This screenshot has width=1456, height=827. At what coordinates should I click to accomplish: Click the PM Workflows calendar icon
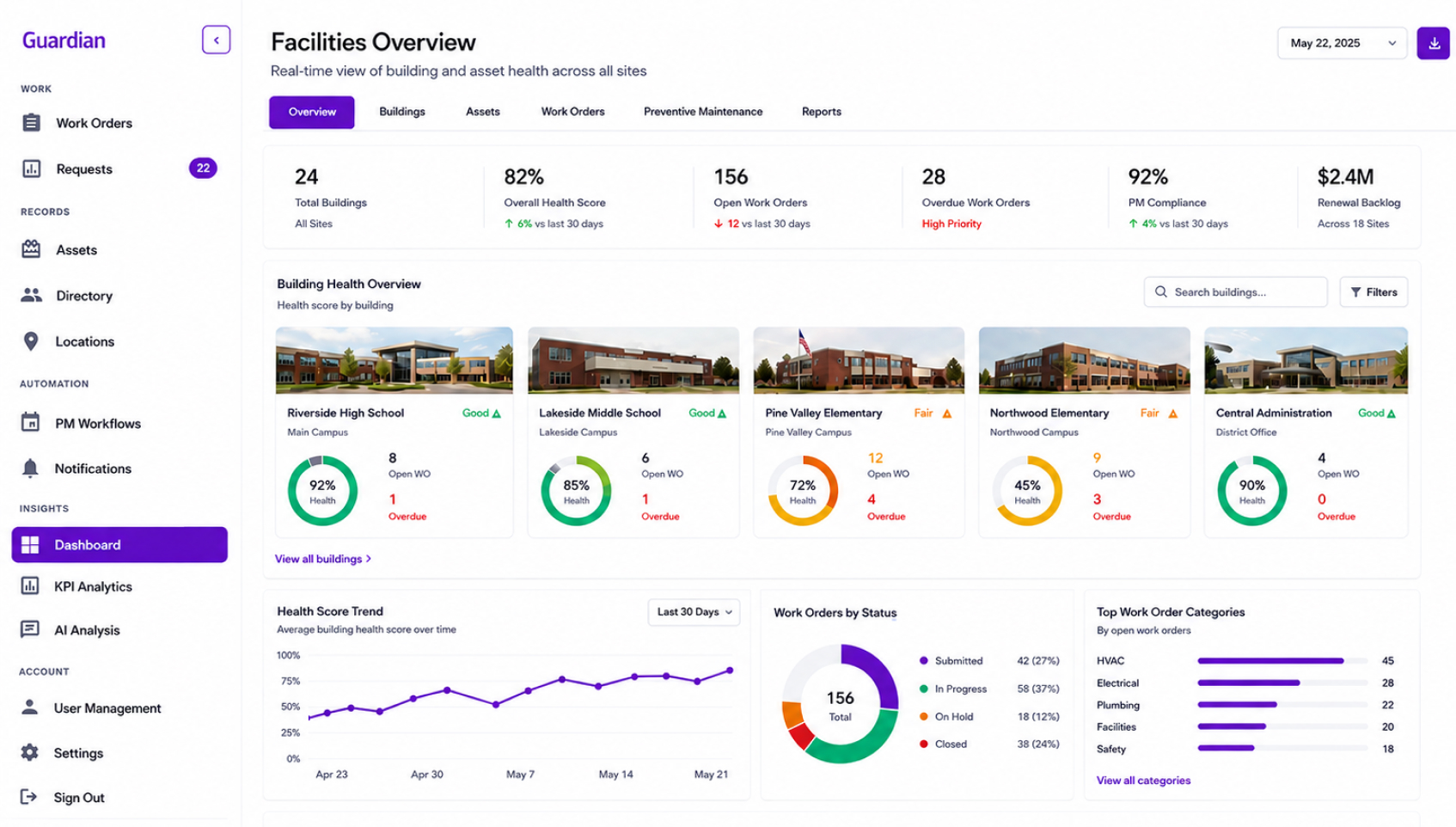tap(30, 422)
